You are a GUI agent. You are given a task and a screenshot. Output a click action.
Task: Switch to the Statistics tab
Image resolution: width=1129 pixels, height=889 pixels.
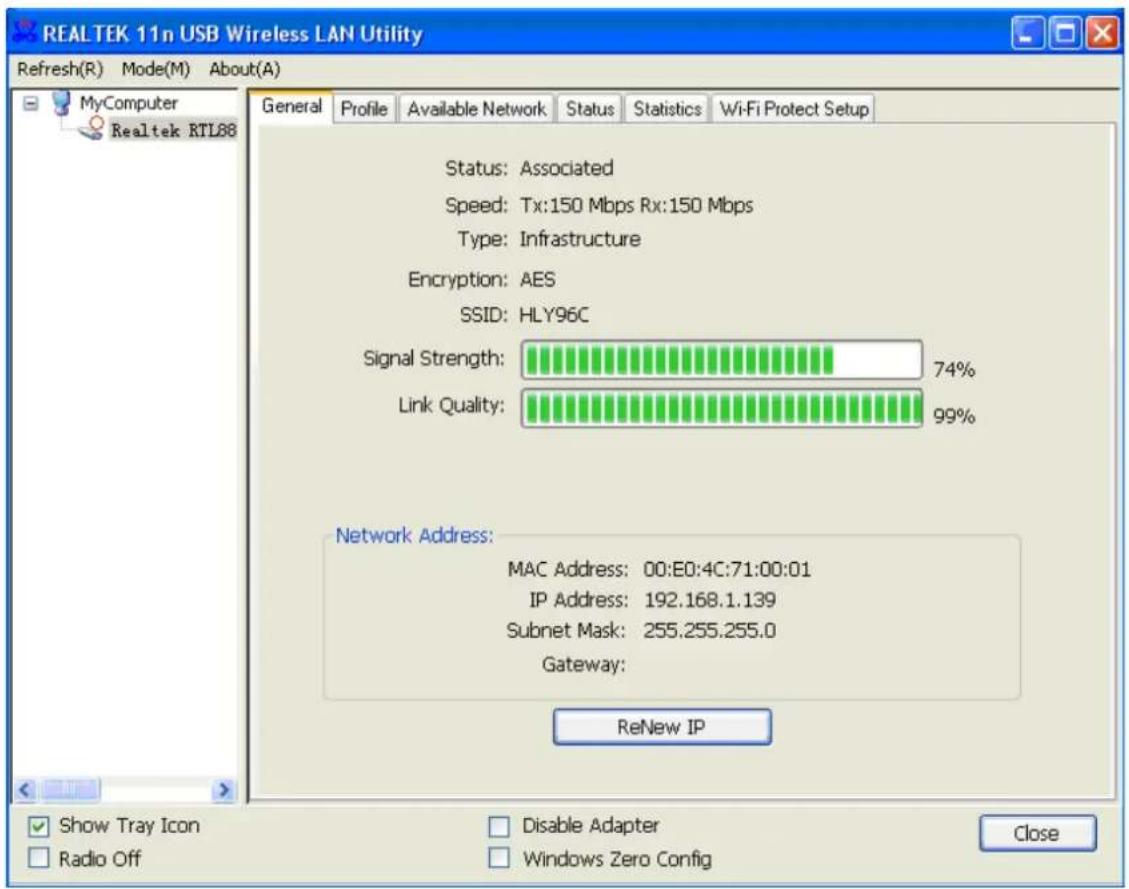667,109
